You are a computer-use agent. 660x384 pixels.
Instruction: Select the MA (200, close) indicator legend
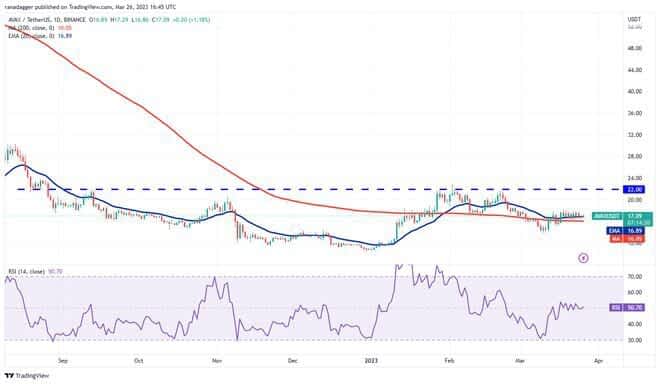click(x=39, y=28)
